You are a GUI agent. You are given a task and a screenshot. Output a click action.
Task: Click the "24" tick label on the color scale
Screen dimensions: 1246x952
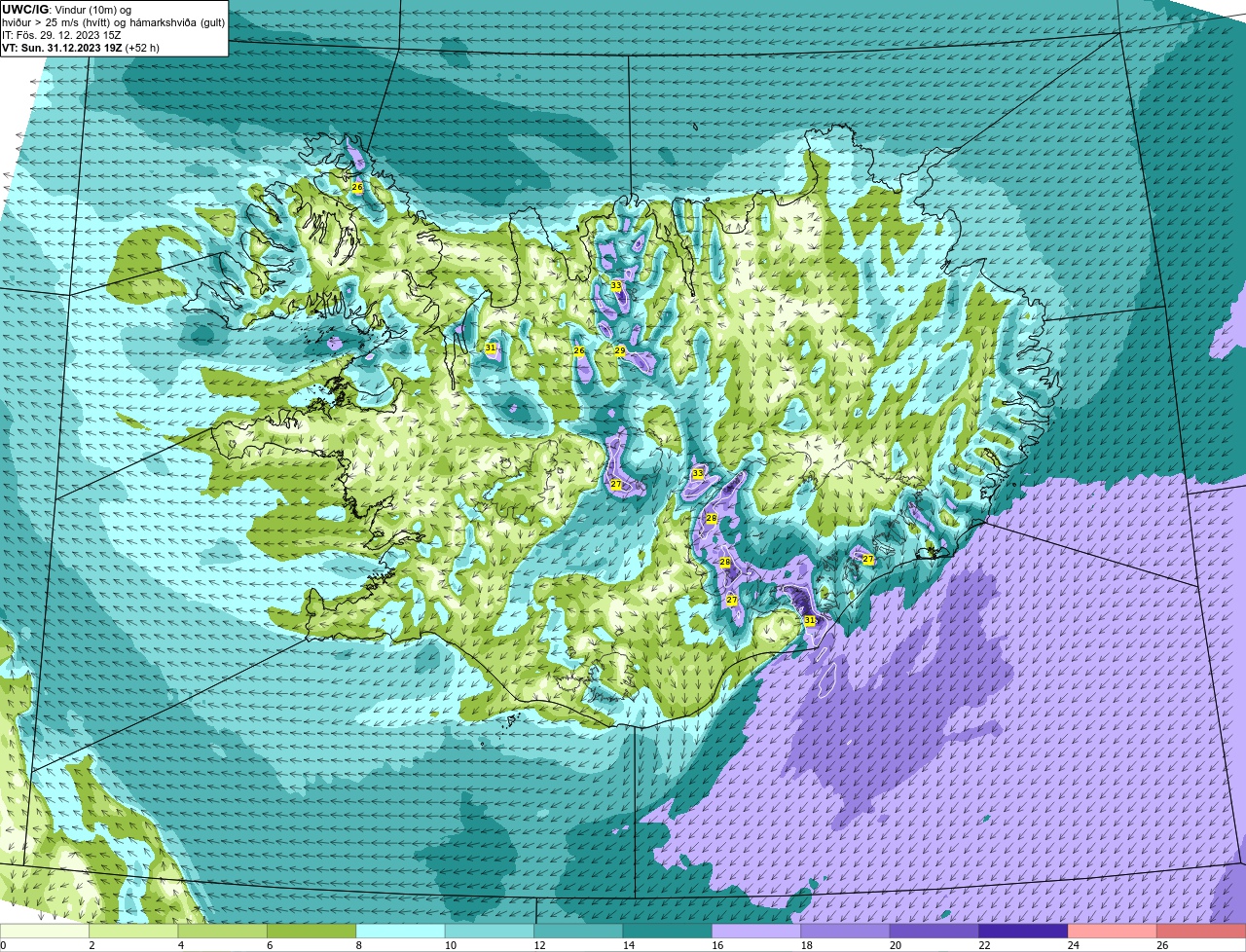[1073, 945]
